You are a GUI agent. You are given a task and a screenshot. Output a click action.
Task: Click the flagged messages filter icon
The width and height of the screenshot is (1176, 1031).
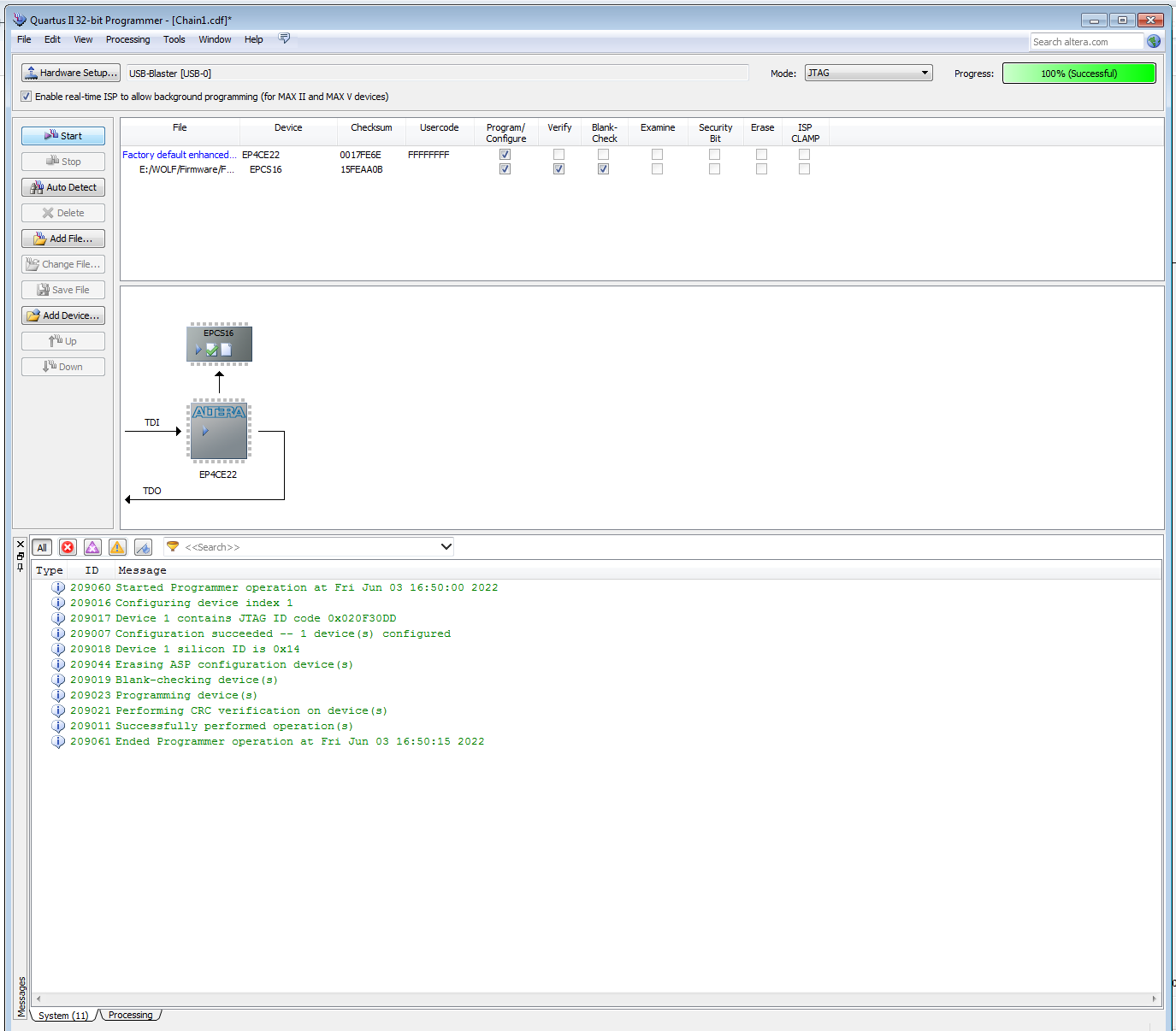(x=143, y=547)
